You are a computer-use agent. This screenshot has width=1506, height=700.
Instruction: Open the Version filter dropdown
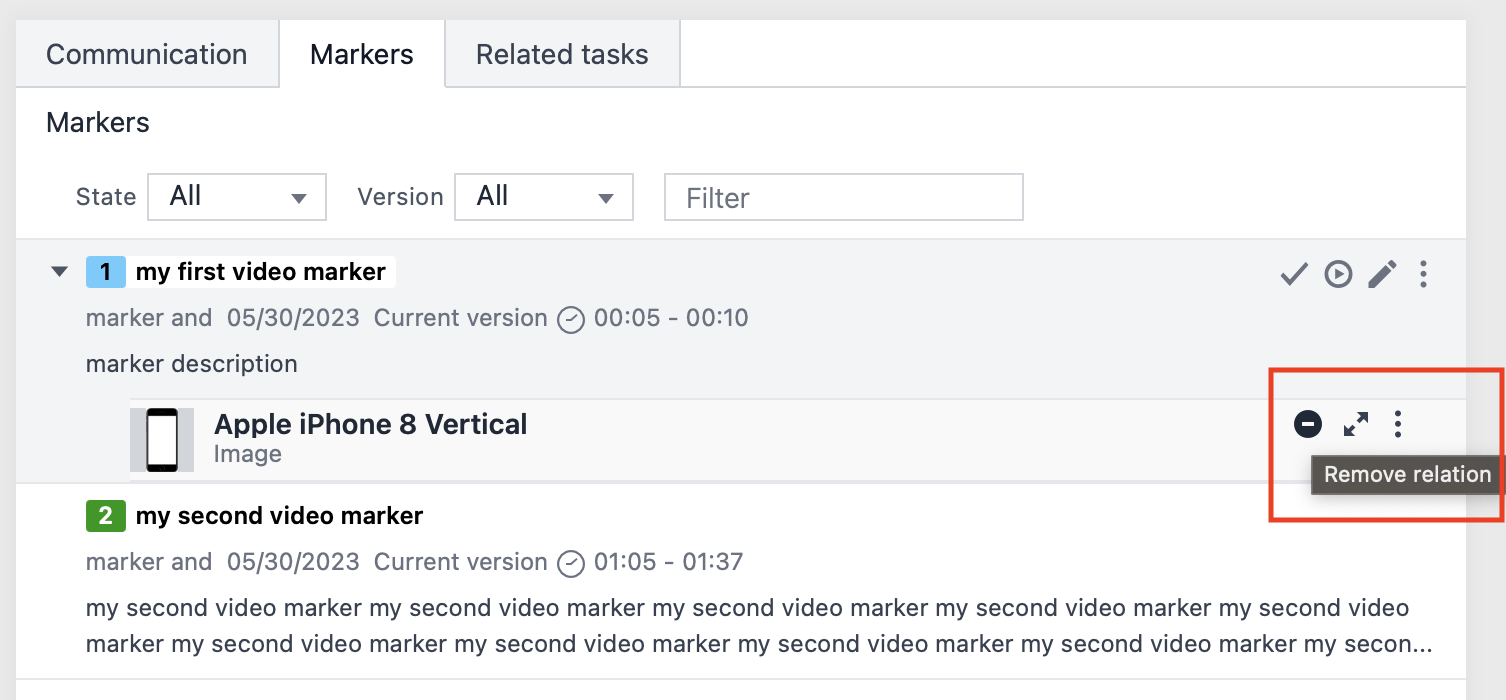(544, 197)
